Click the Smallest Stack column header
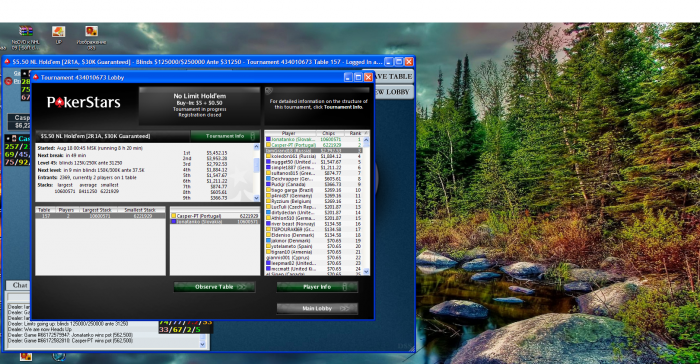The height and width of the screenshot is (364, 700). 140,209
